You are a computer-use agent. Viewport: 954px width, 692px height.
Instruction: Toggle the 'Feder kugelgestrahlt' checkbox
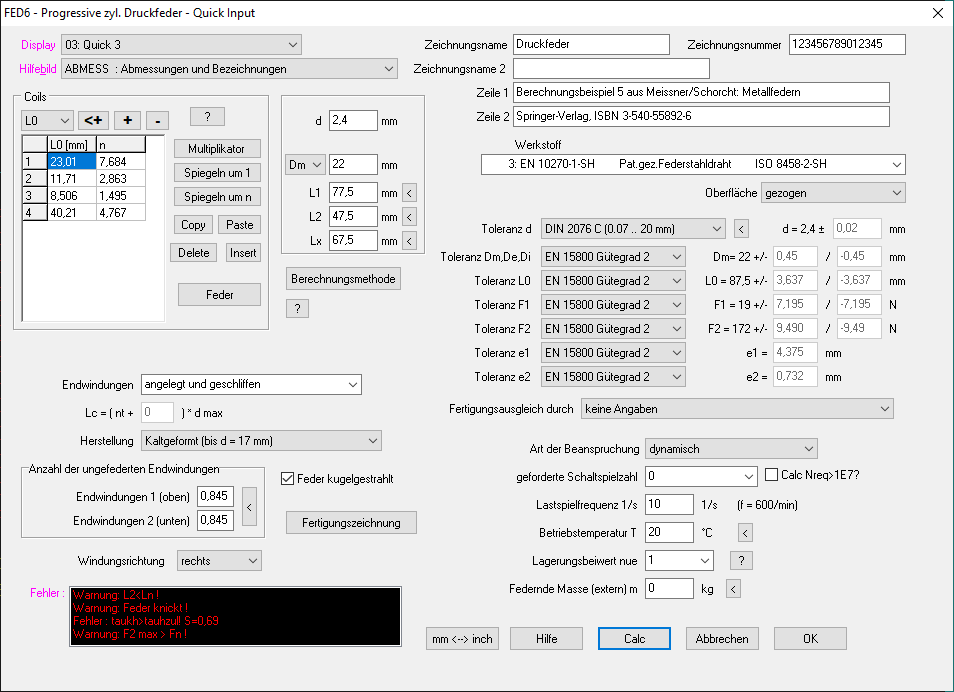coord(289,479)
